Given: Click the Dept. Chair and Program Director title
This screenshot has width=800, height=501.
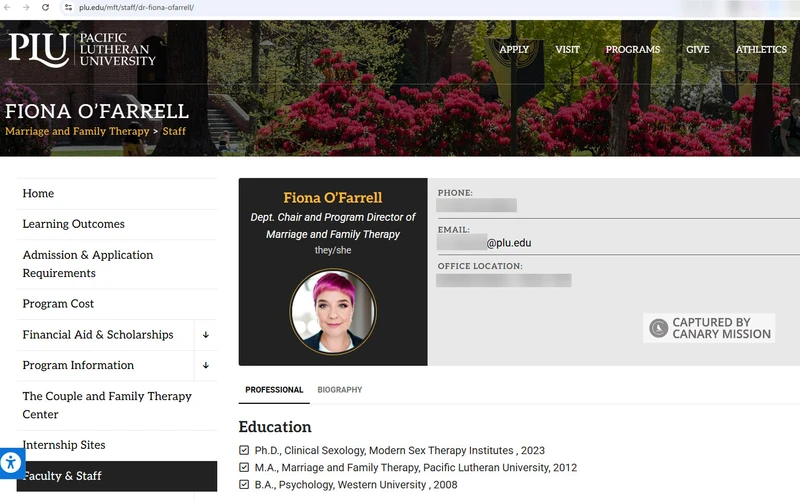Looking at the screenshot, I should point(333,226).
